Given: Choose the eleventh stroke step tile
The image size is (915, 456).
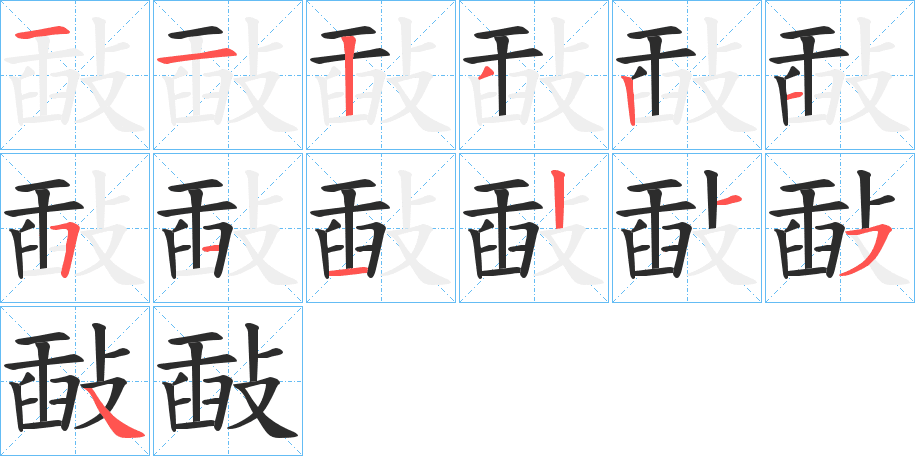Looking at the screenshot, I should (687, 228).
